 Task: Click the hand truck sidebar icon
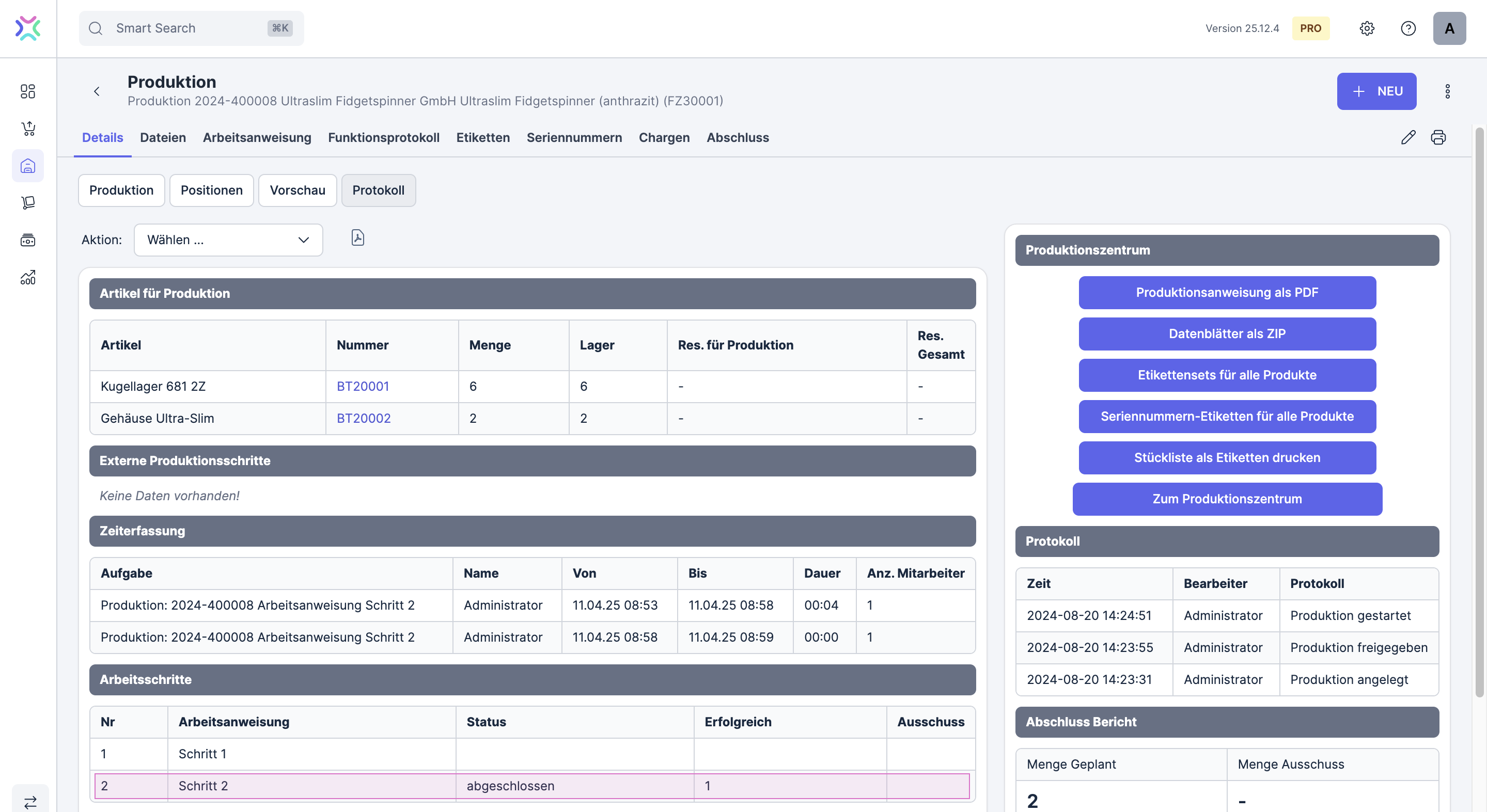pos(28,202)
